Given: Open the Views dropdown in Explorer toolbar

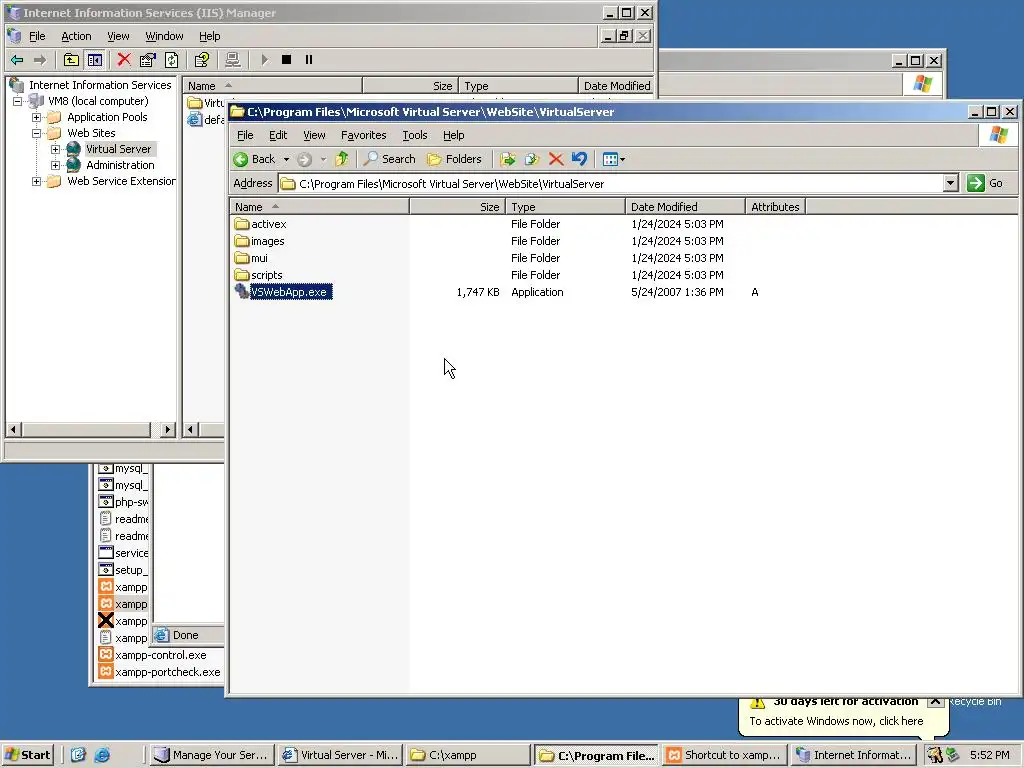Looking at the screenshot, I should tap(613, 159).
